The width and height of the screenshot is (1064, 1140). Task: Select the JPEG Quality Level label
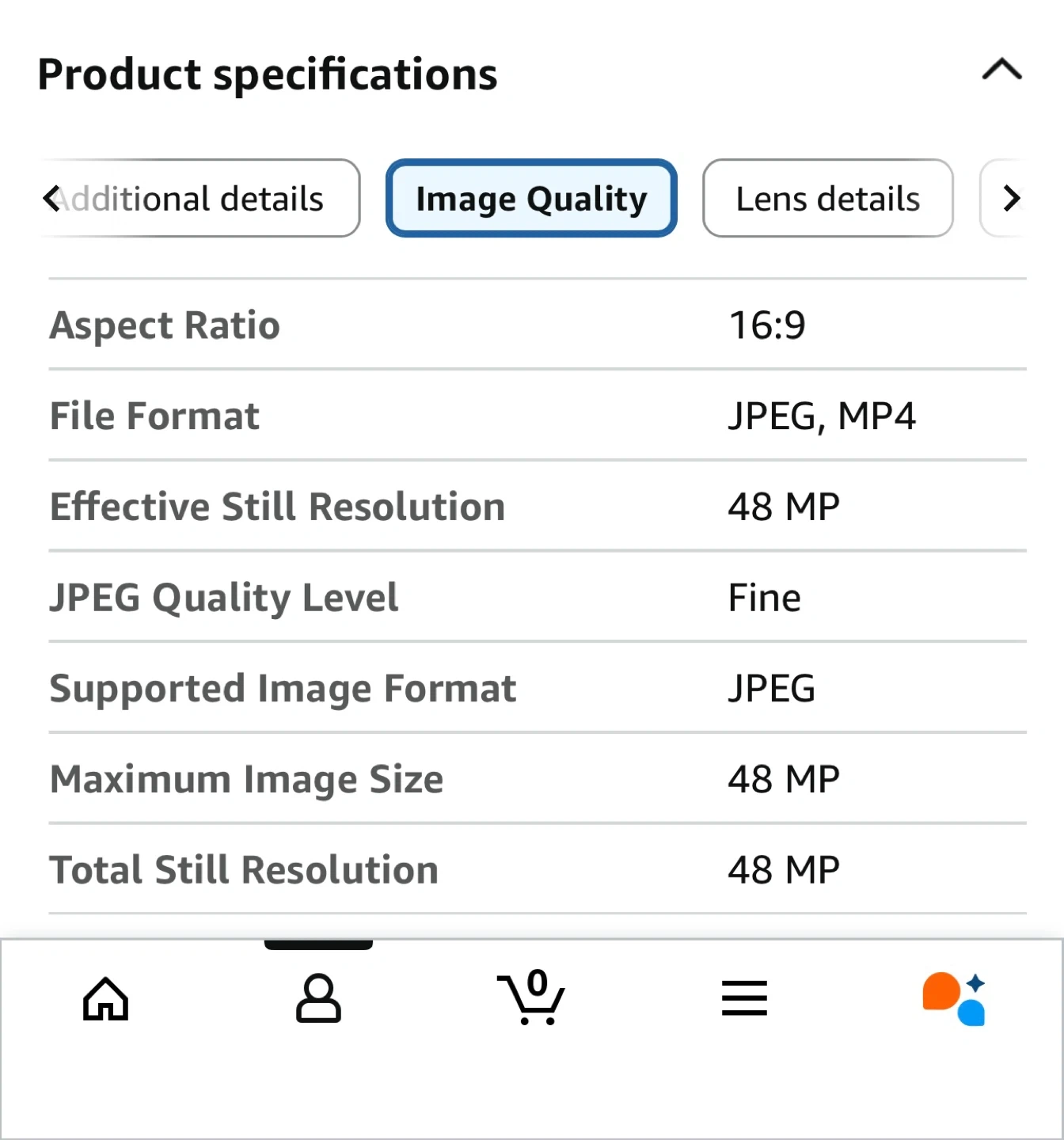(224, 598)
